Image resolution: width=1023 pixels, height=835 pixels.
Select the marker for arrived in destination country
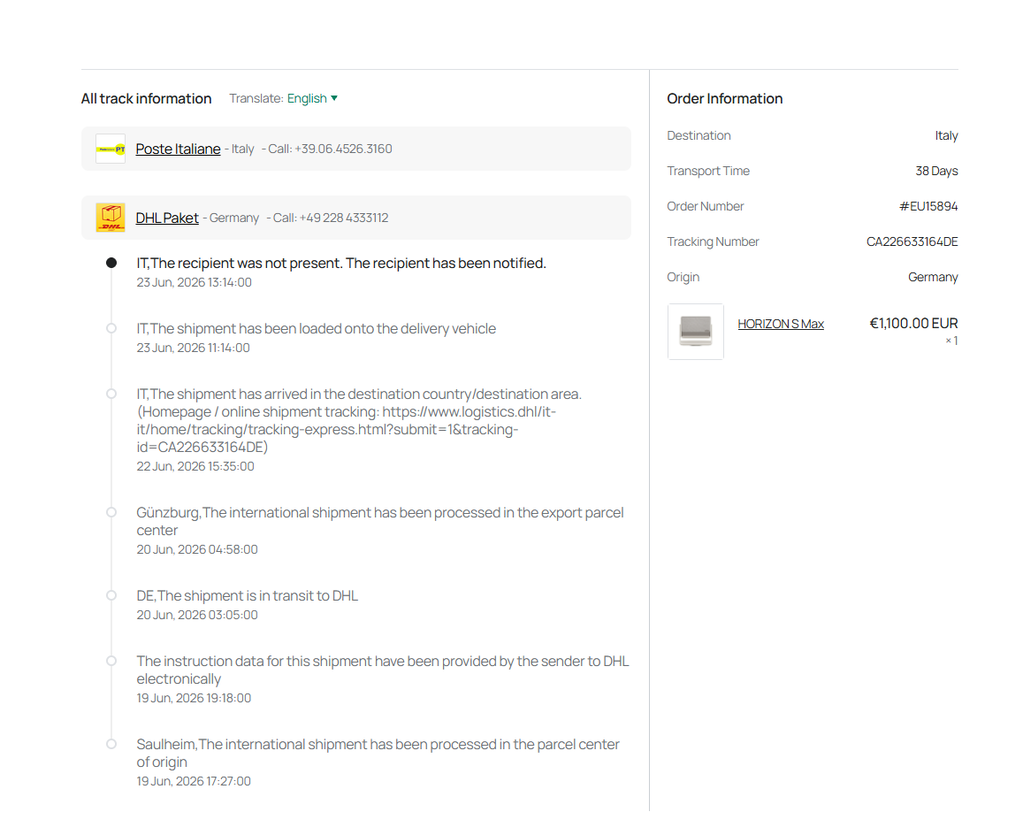click(x=112, y=394)
